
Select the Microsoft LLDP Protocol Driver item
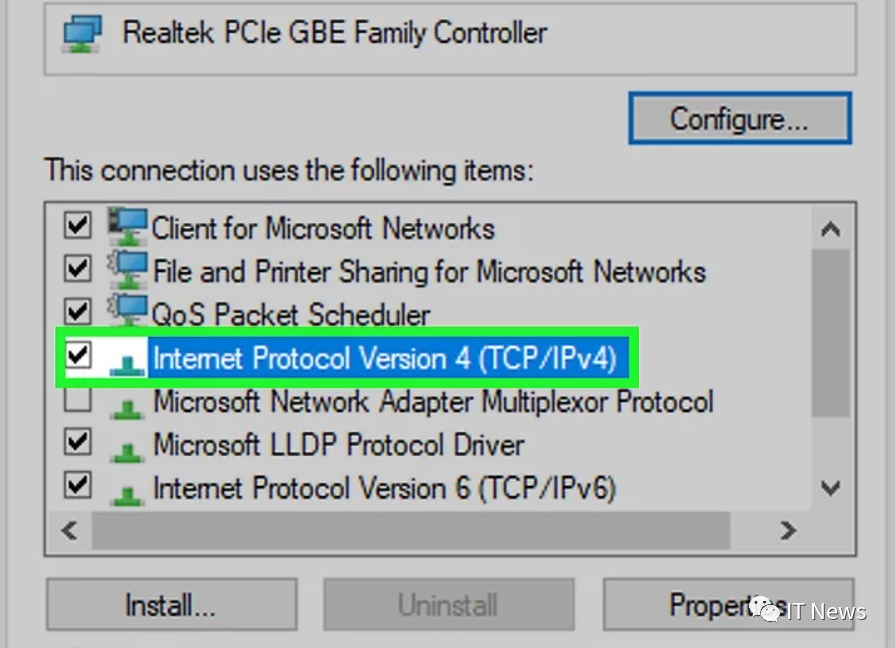coord(338,444)
